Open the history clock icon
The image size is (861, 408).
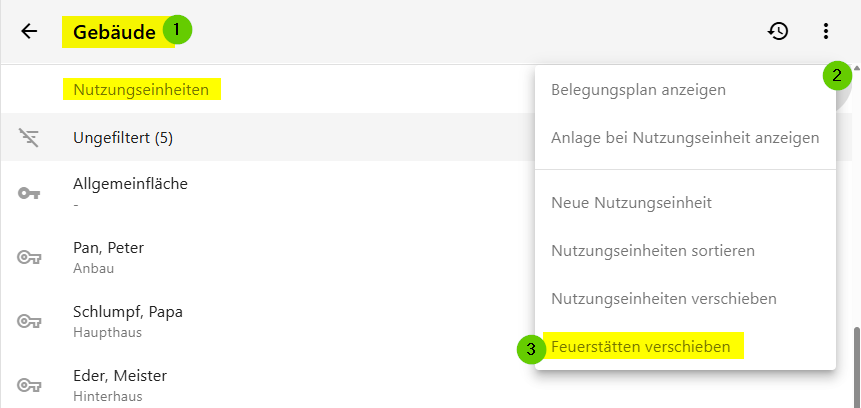[778, 31]
